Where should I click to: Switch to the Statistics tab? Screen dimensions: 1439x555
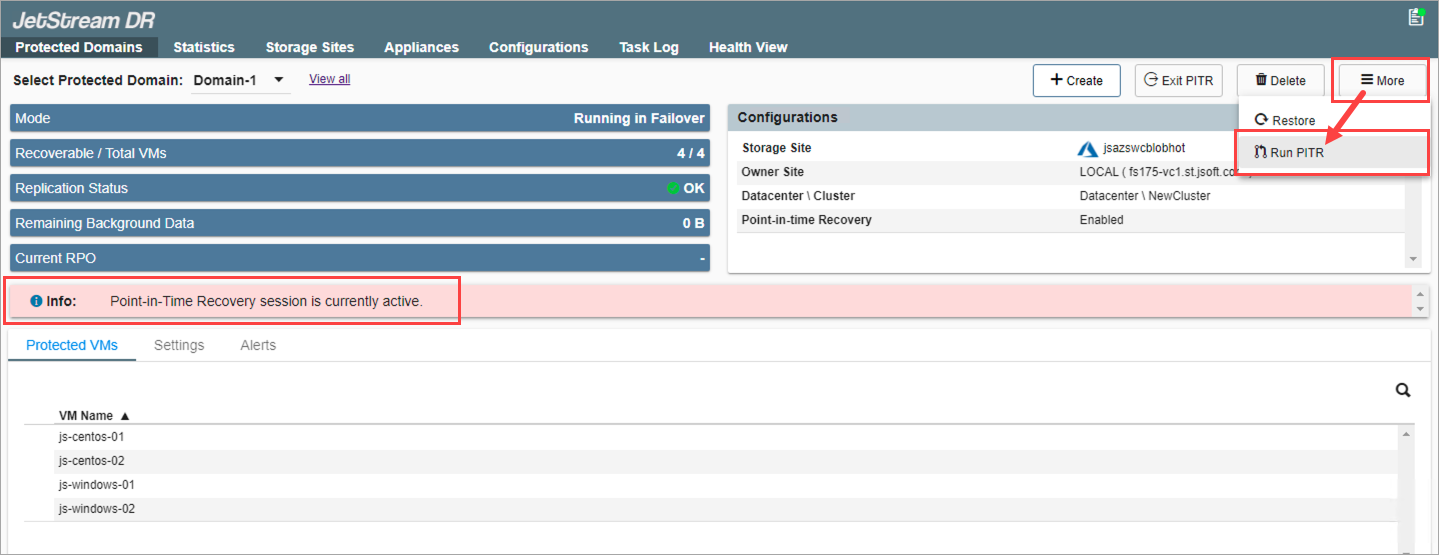tap(204, 47)
